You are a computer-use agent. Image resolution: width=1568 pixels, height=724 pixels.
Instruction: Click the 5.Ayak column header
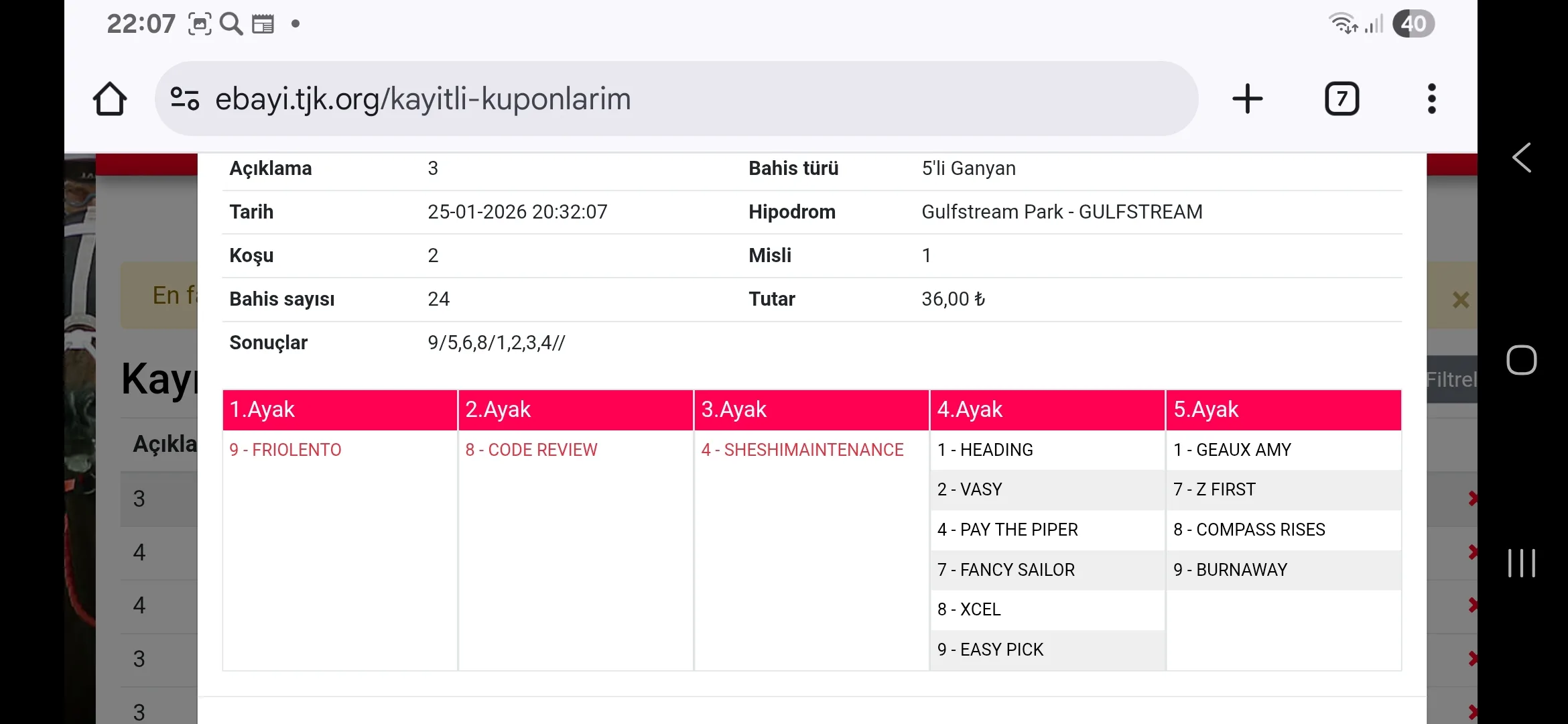(x=1283, y=410)
